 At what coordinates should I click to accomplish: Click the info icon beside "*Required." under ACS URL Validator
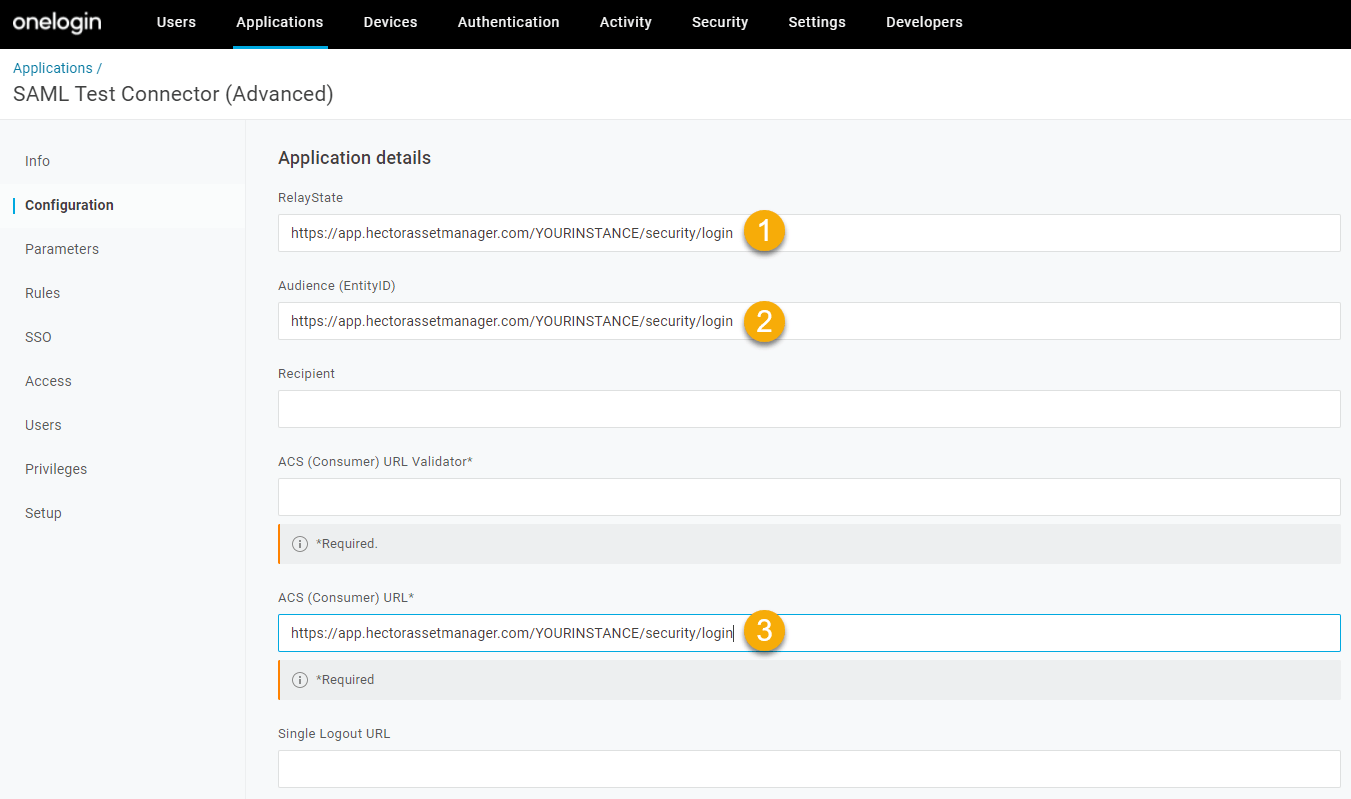pyautogui.click(x=300, y=543)
